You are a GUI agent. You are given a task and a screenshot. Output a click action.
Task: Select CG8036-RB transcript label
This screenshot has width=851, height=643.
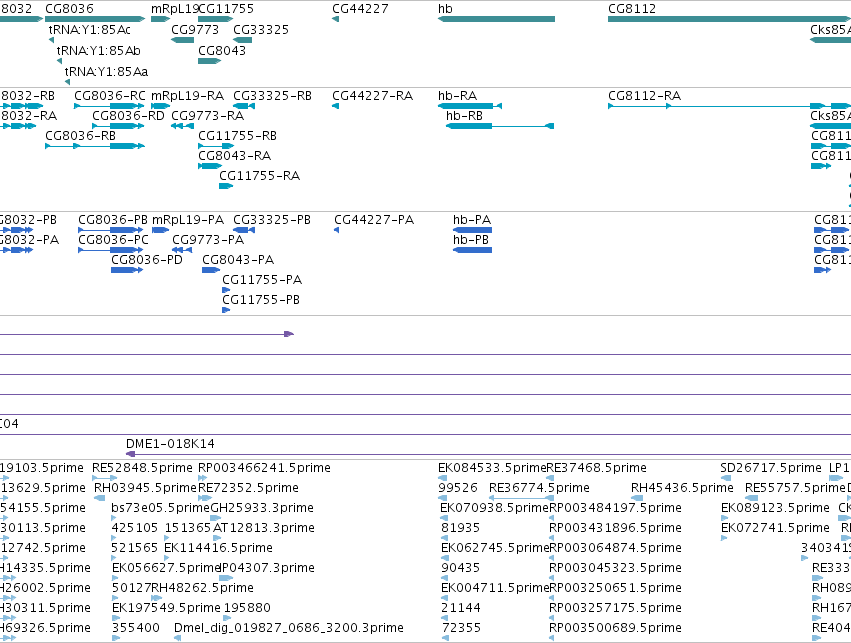(x=80, y=136)
